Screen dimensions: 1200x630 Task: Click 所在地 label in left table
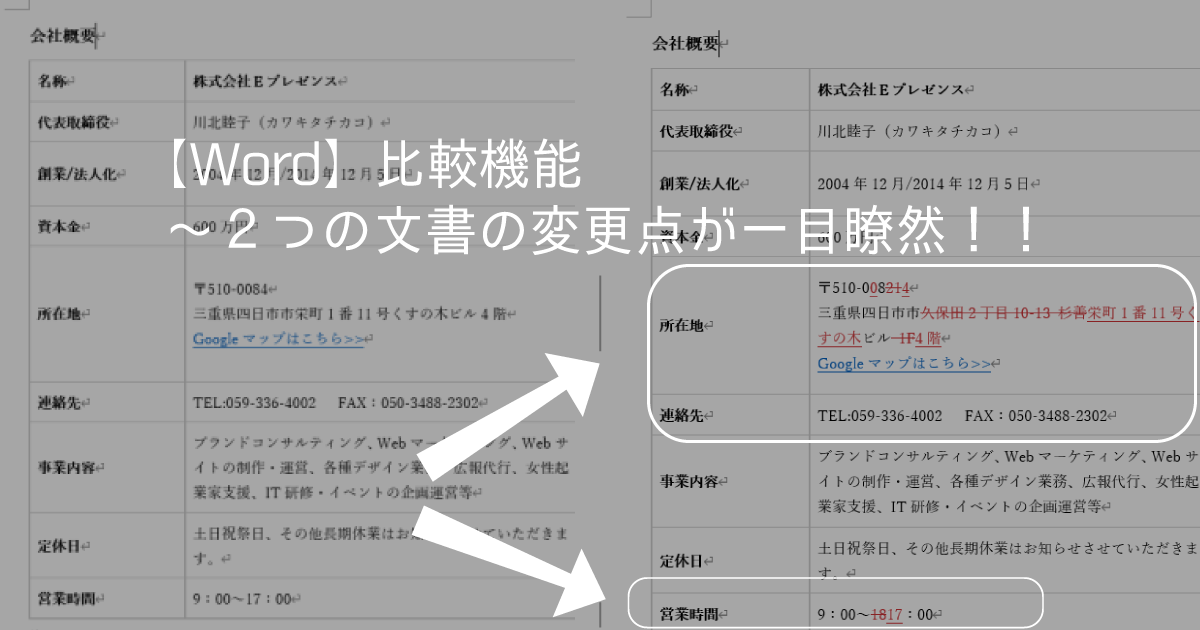click(x=60, y=313)
